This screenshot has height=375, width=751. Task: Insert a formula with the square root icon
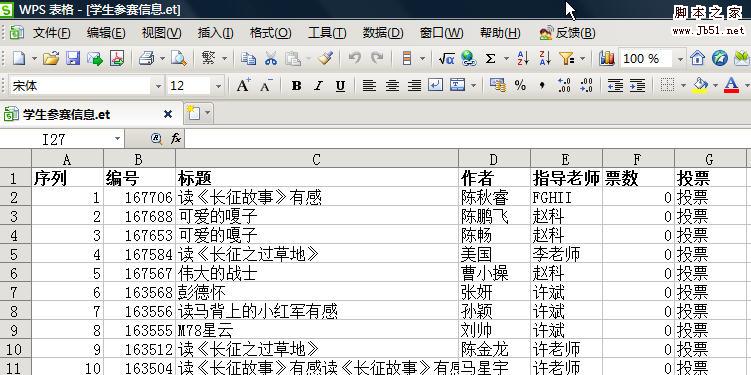click(446, 58)
